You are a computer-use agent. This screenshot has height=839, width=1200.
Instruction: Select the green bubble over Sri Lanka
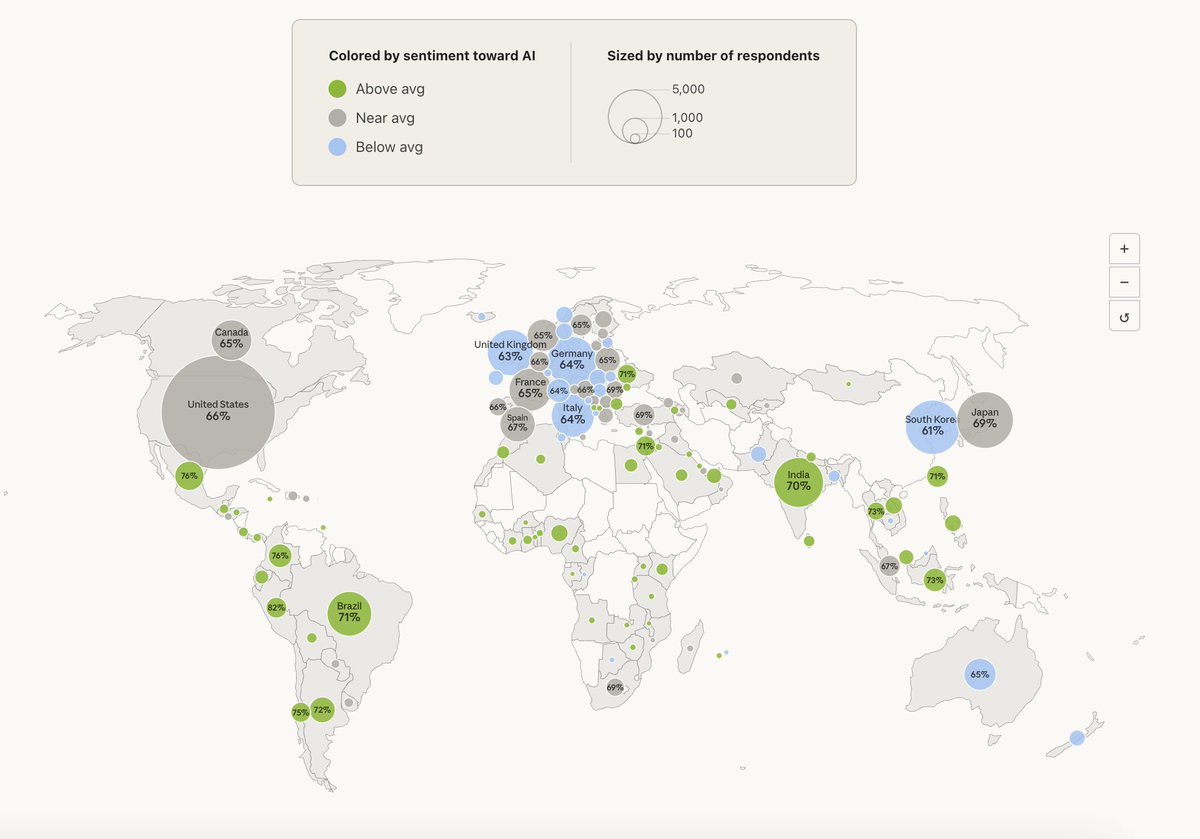[x=809, y=541]
